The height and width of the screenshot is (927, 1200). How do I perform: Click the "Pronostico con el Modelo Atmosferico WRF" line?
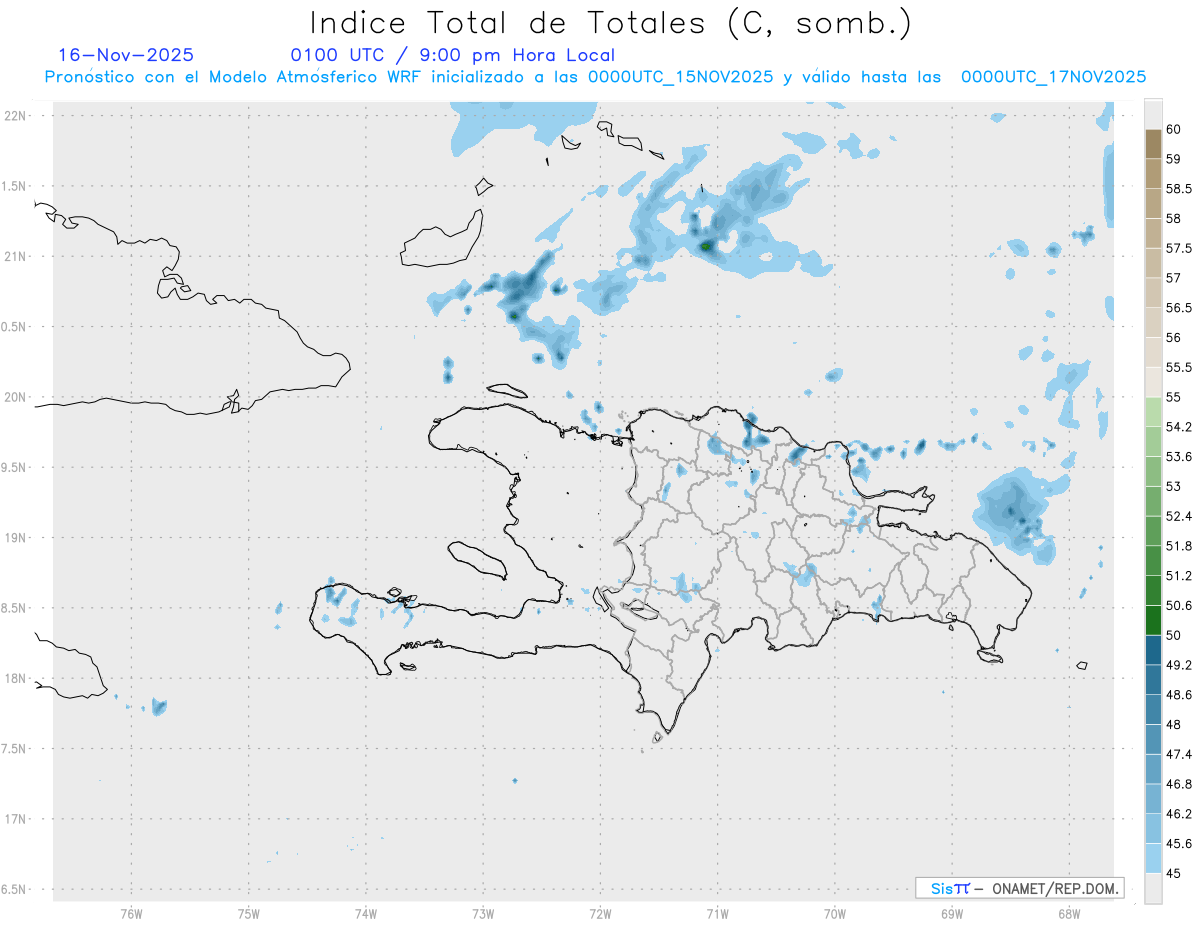595,77
